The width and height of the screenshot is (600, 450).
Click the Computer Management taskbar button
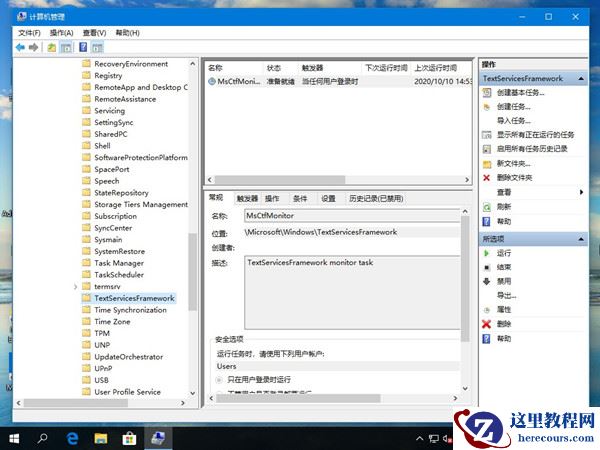click(158, 438)
